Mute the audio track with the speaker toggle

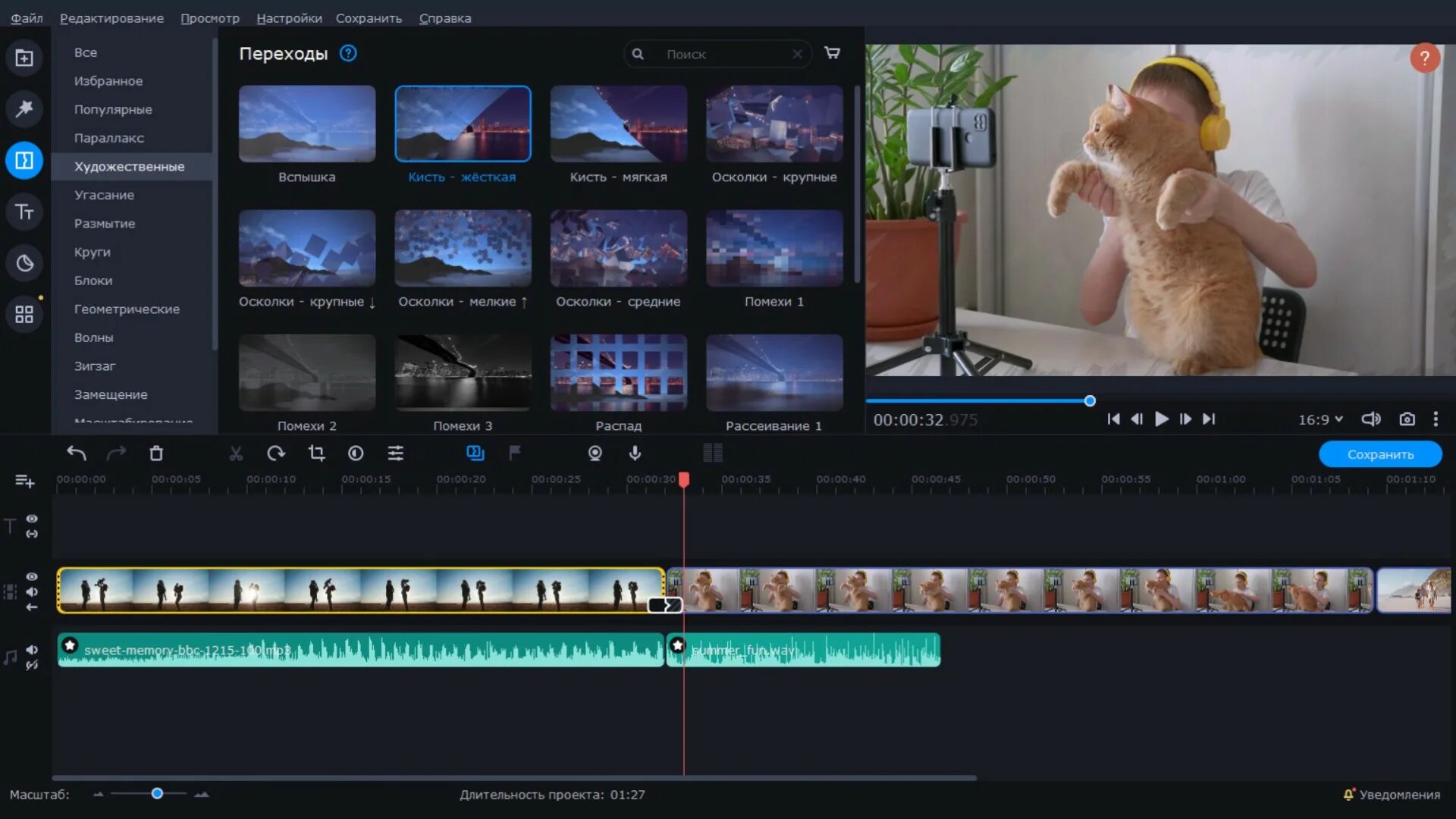click(x=31, y=650)
